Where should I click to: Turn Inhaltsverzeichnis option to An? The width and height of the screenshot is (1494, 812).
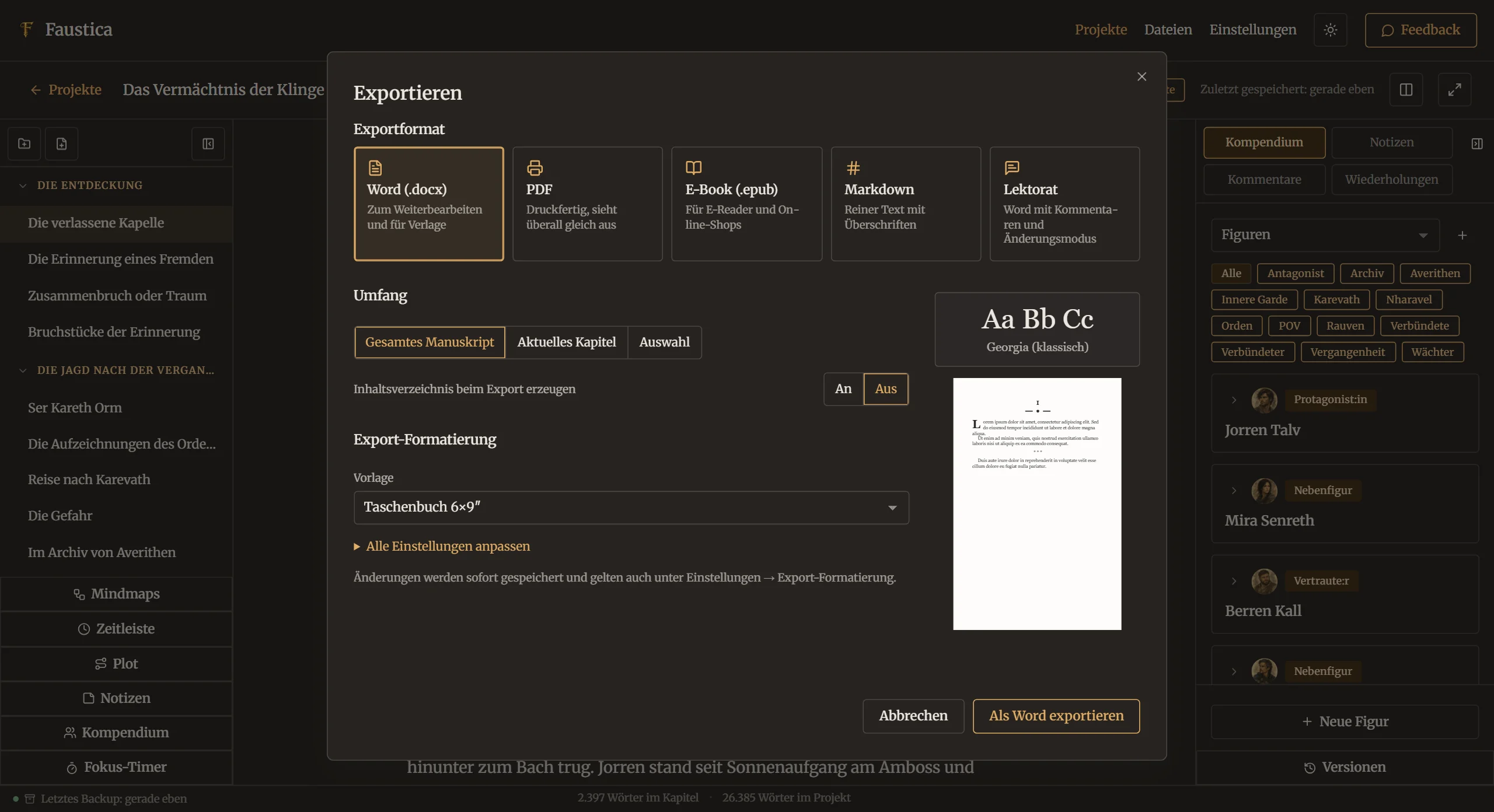click(x=843, y=389)
